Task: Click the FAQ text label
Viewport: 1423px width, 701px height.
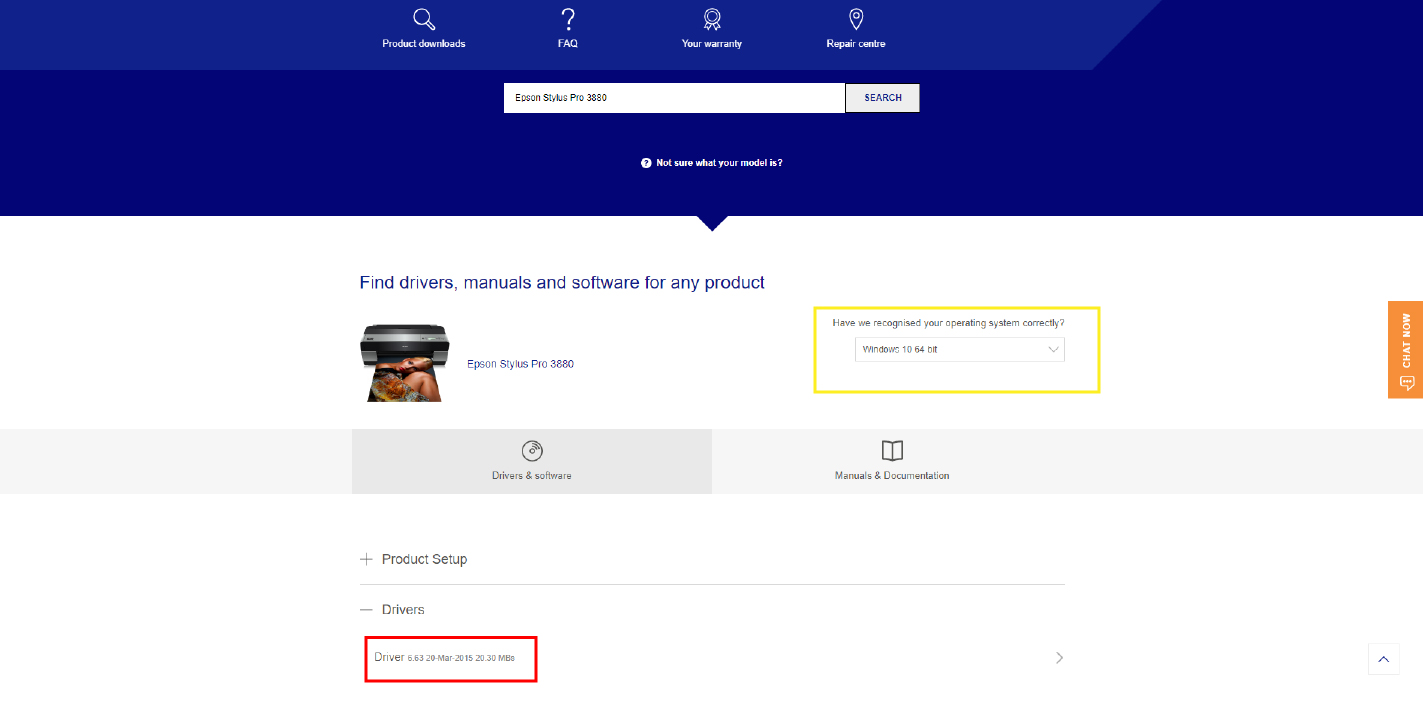Action: click(568, 44)
